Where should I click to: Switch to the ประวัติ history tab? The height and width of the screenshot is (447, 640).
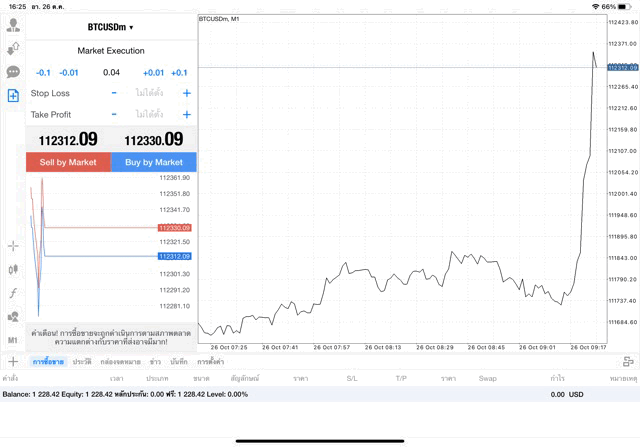click(x=82, y=361)
